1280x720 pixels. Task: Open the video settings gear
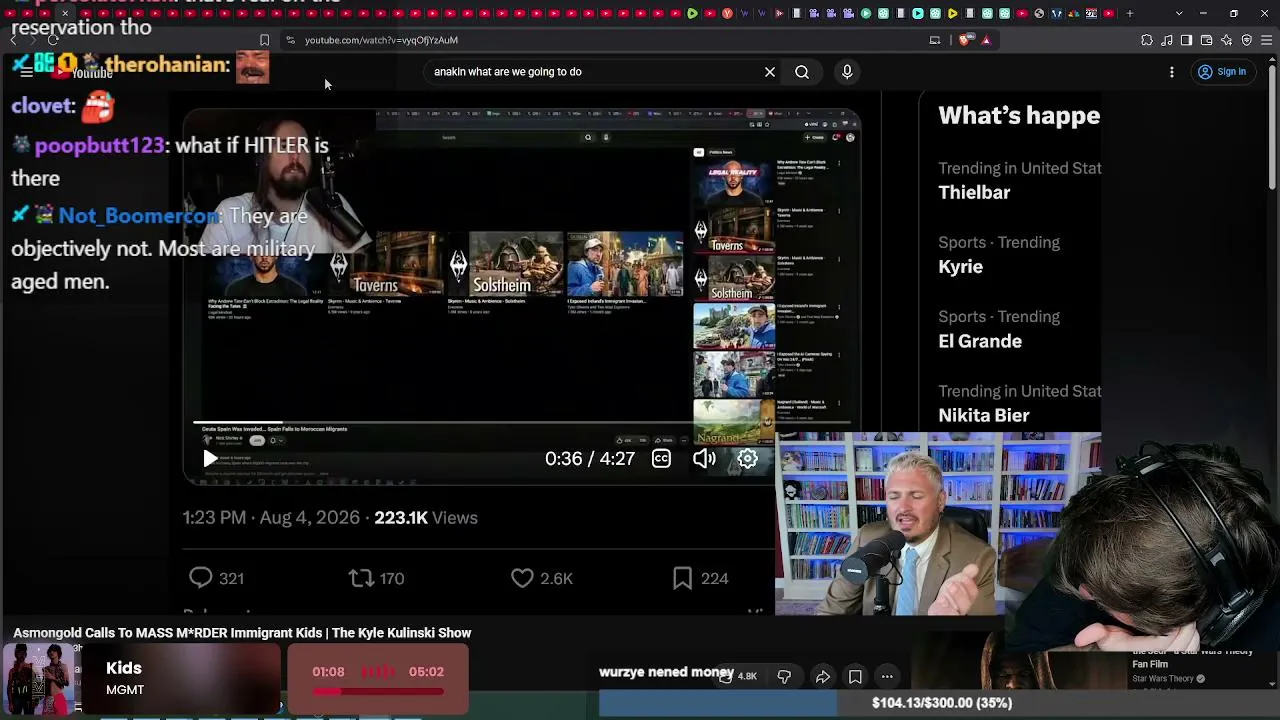747,459
